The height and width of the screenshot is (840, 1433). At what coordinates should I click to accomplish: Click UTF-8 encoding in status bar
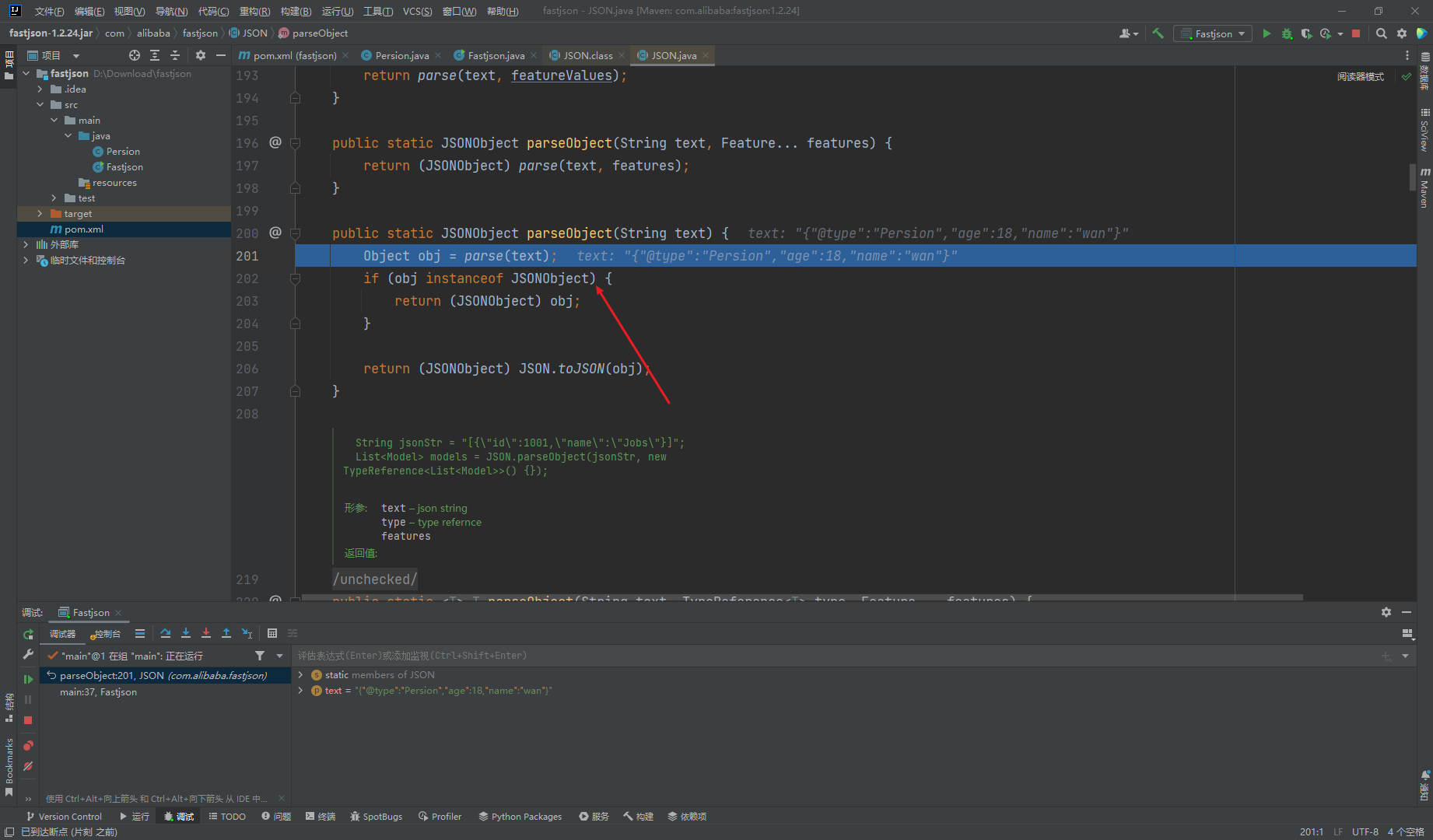1365,831
